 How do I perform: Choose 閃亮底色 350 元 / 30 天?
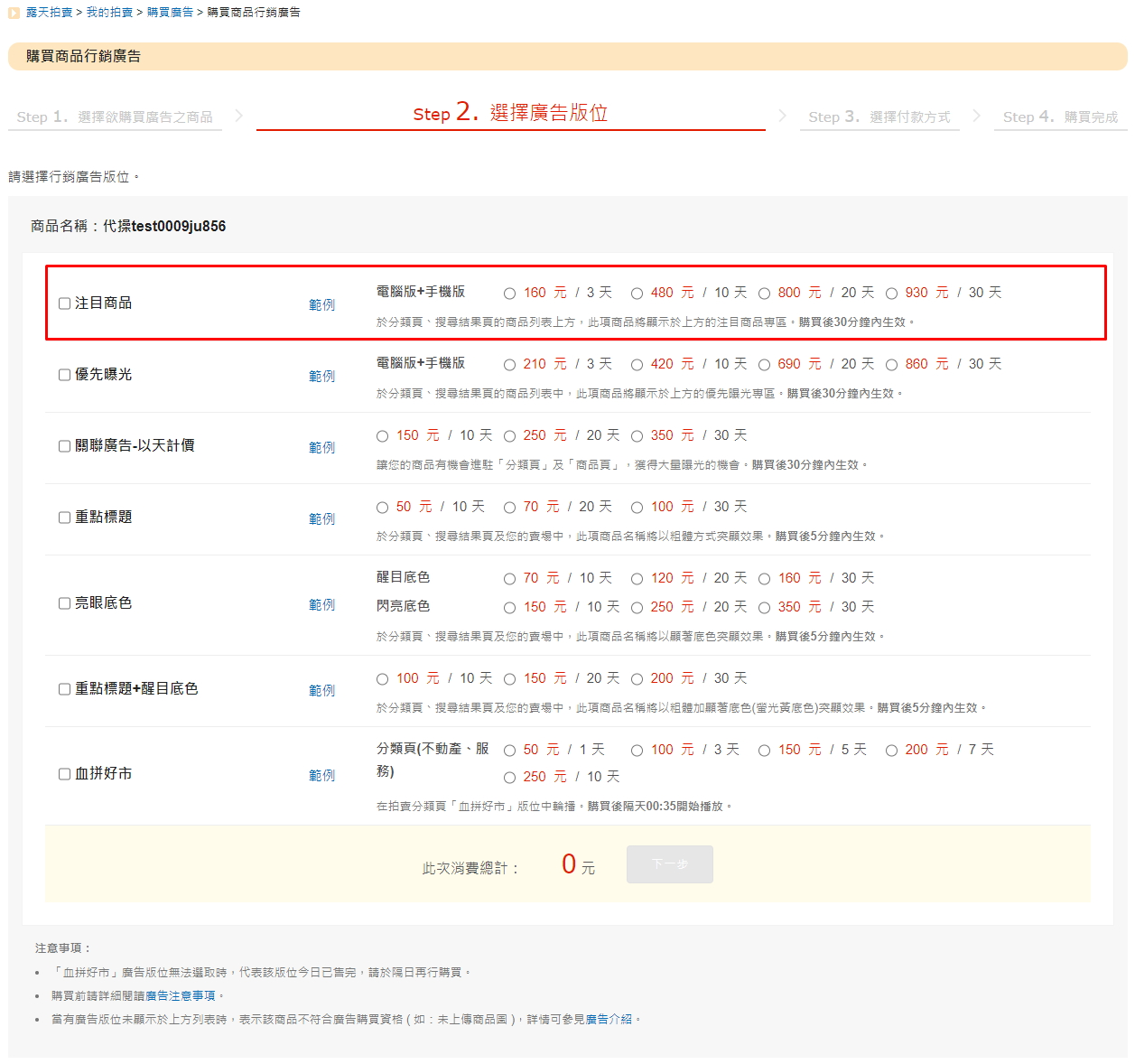click(x=765, y=608)
